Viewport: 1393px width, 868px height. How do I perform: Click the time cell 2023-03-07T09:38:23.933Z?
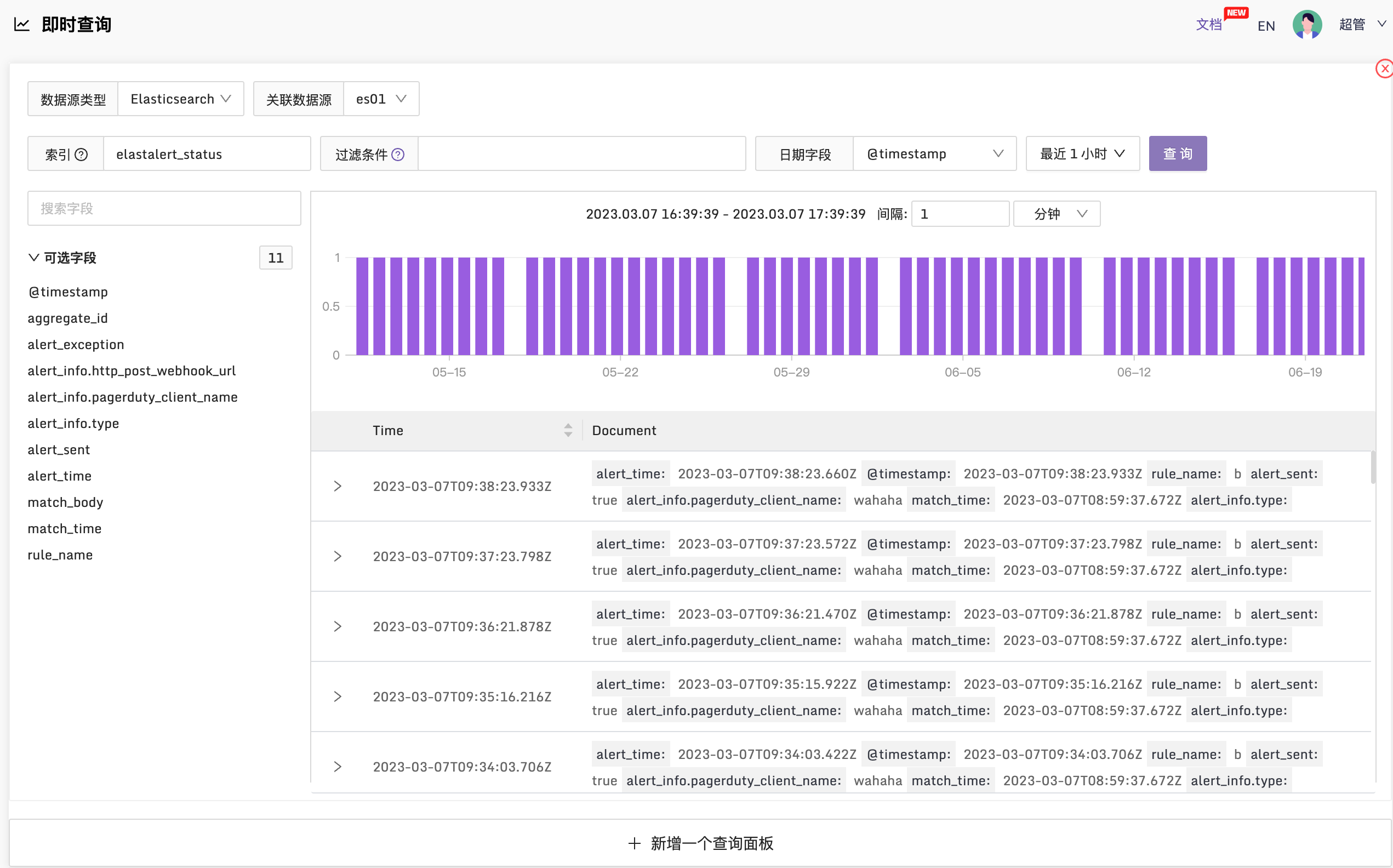(462, 486)
